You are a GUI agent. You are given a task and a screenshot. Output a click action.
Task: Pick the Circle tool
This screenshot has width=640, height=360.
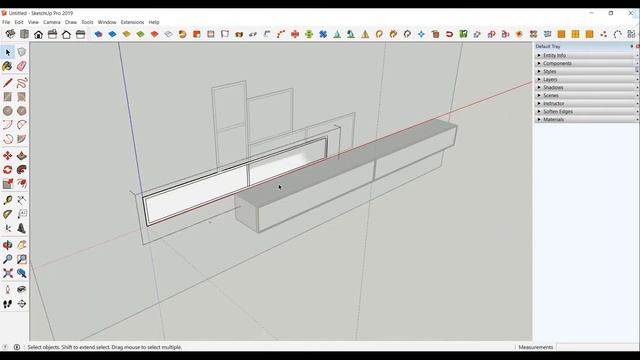point(8,111)
